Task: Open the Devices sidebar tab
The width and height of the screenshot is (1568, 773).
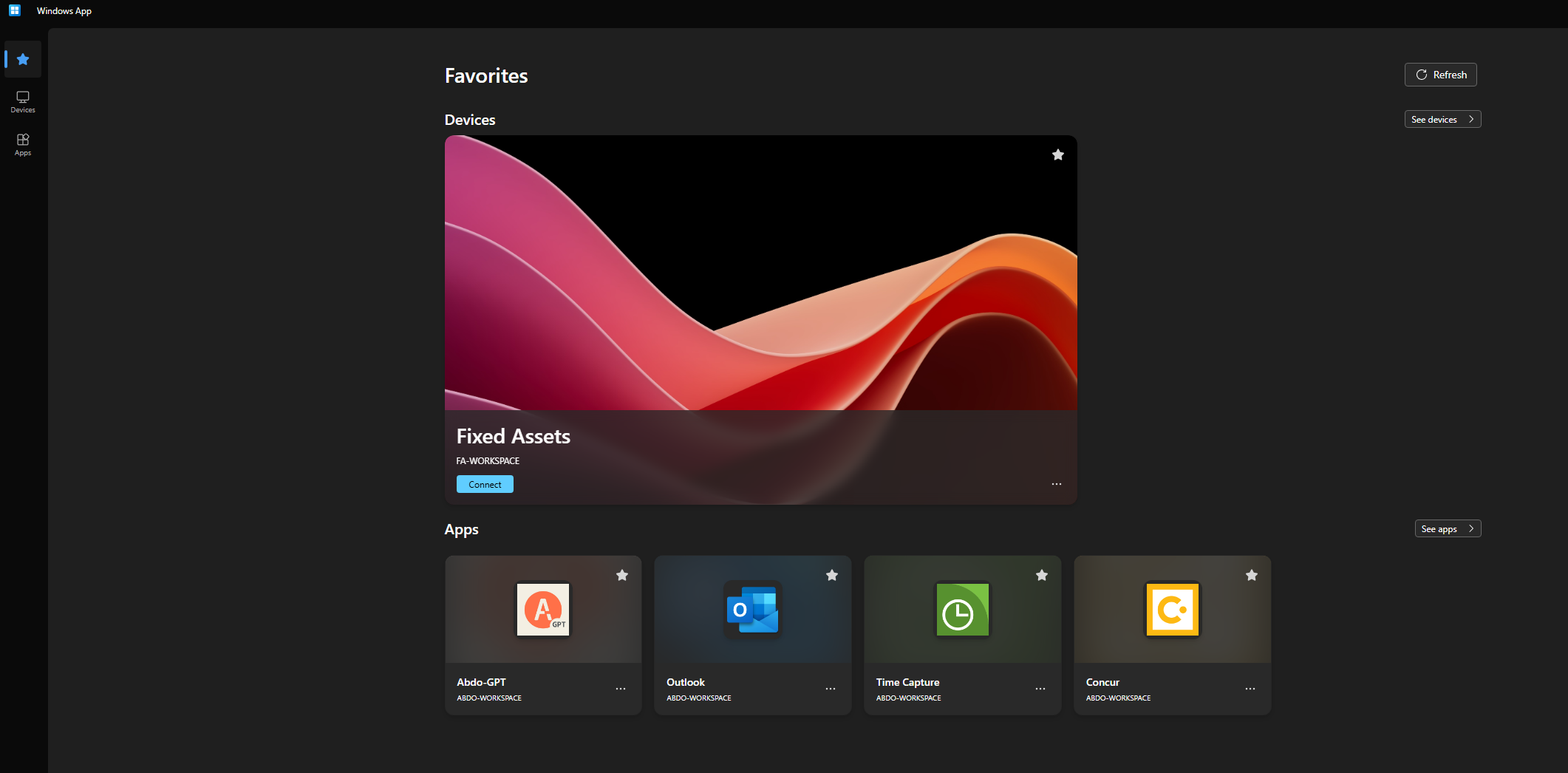Action: [x=23, y=102]
